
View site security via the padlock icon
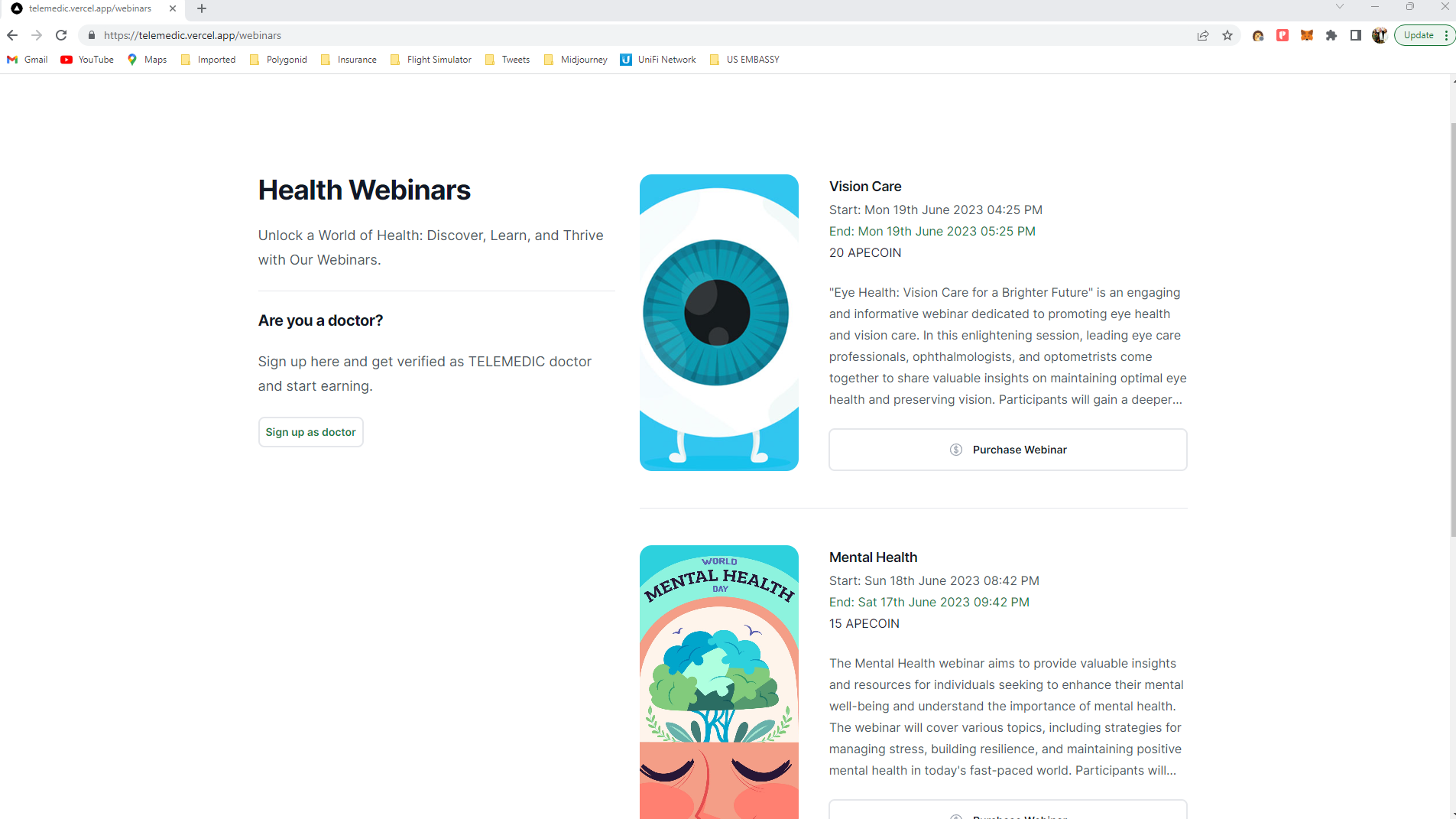pyautogui.click(x=91, y=35)
